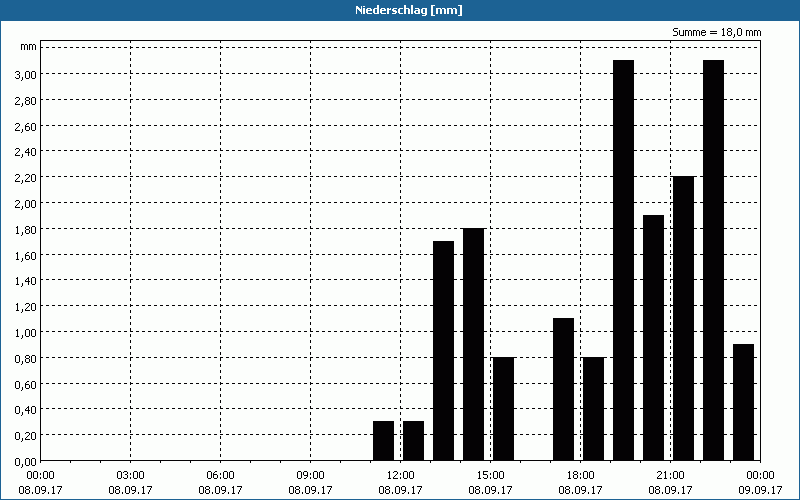This screenshot has height=500, width=800.
Task: Click the 03:00 time label
Action: 131,476
